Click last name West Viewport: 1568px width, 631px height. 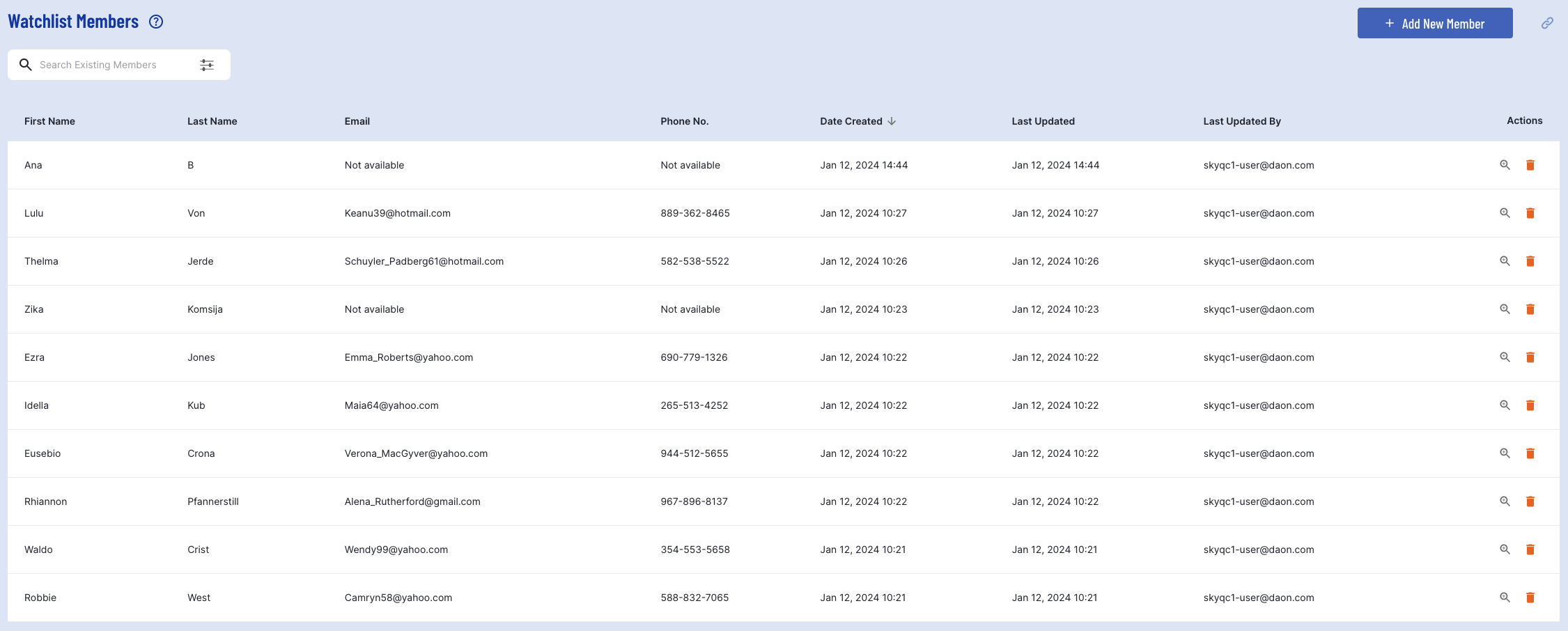pos(199,598)
